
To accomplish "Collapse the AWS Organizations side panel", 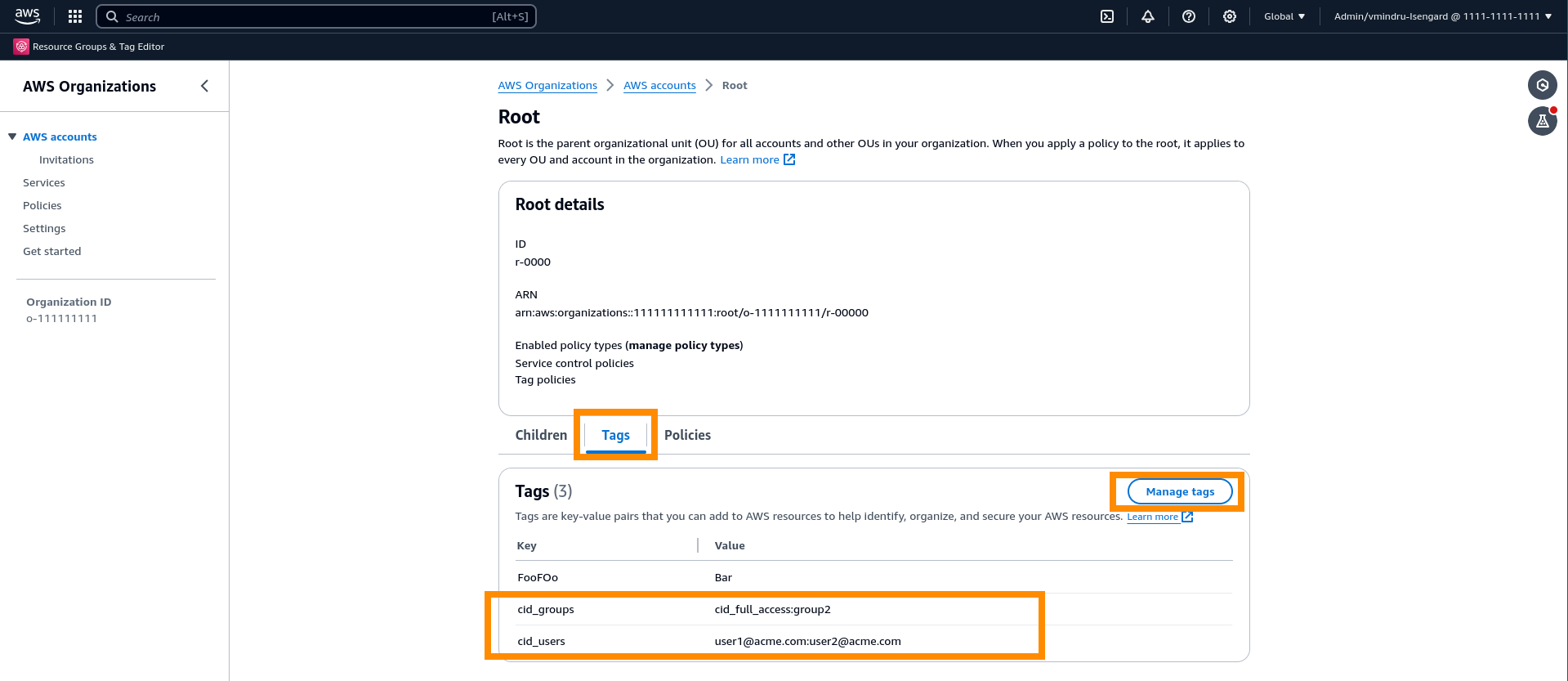I will point(204,86).
